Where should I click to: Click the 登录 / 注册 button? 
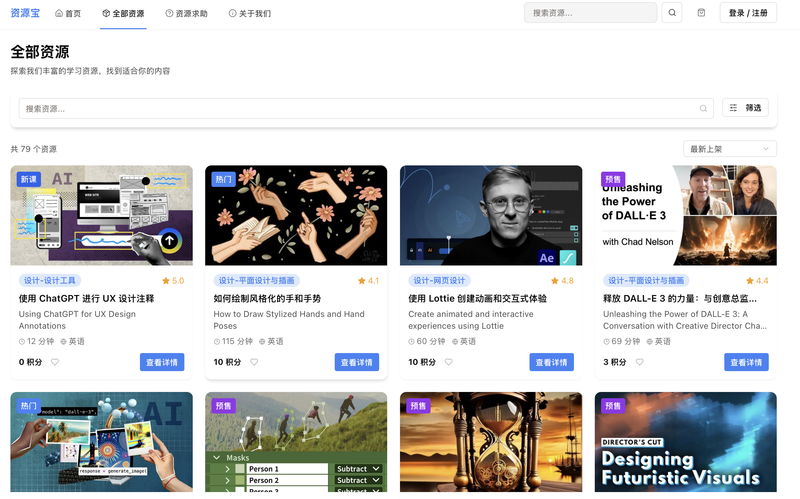coord(748,13)
